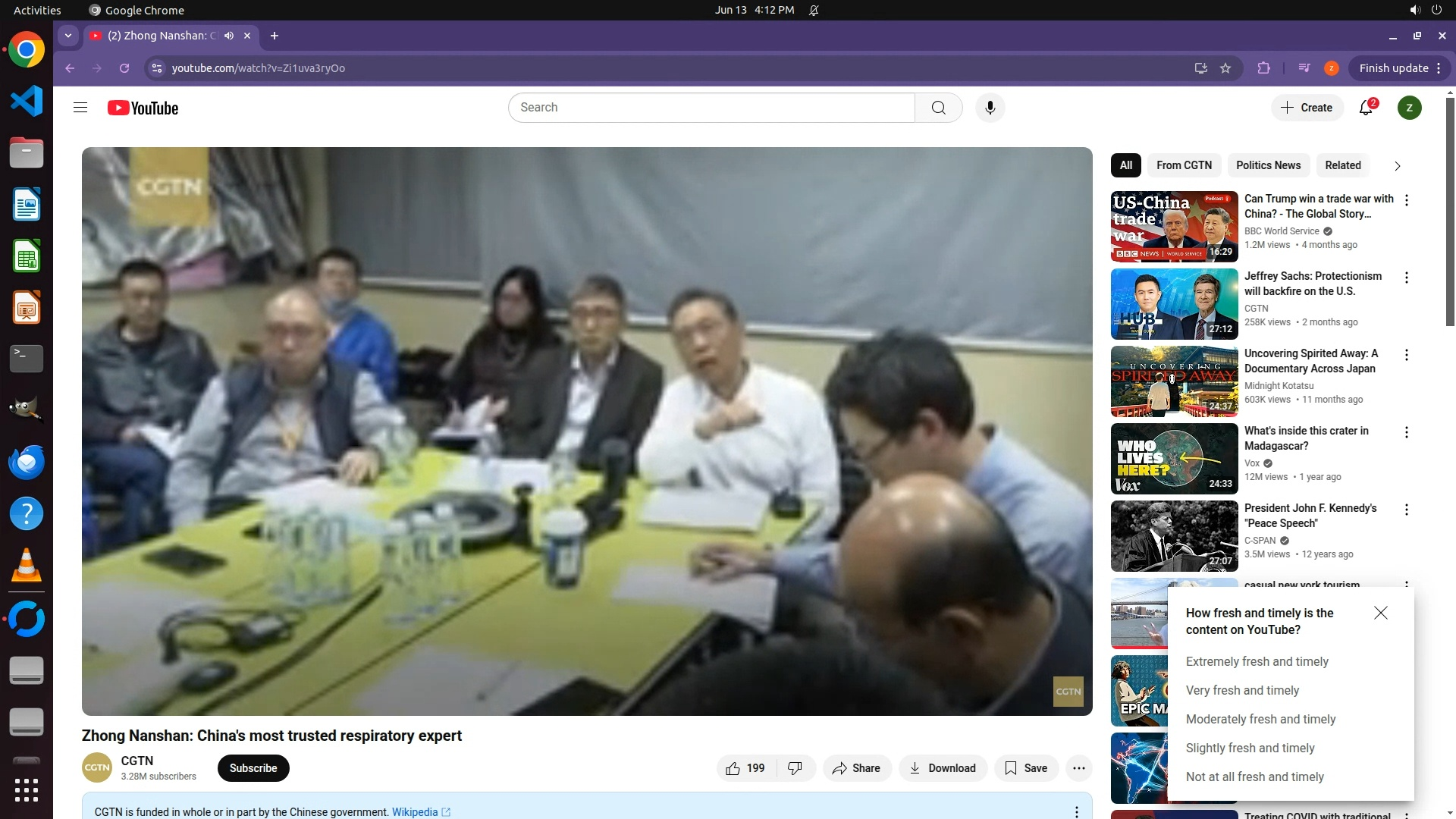
Task: Click the search magnifier button
Action: tap(938, 108)
